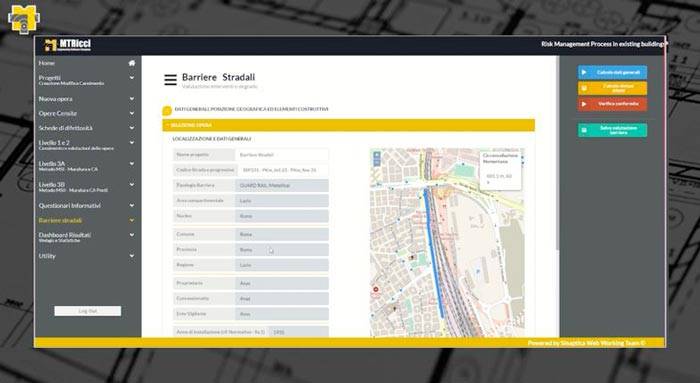This screenshot has height=383, width=700.
Task: Click 'LOCALIZZAZIONE E DATI GENERALI' heading
Action: point(212,139)
